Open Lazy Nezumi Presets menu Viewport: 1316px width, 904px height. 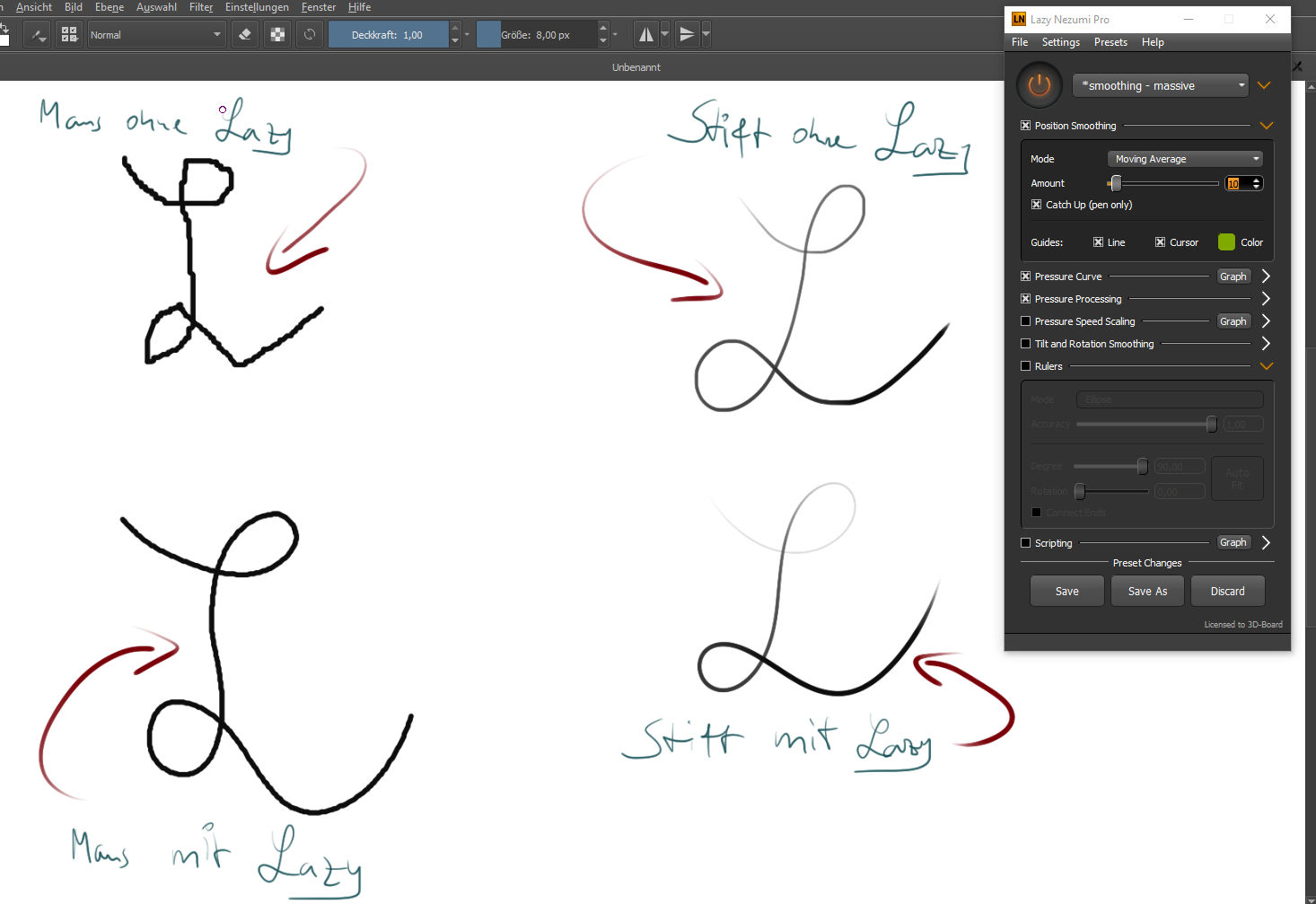[x=1110, y=42]
